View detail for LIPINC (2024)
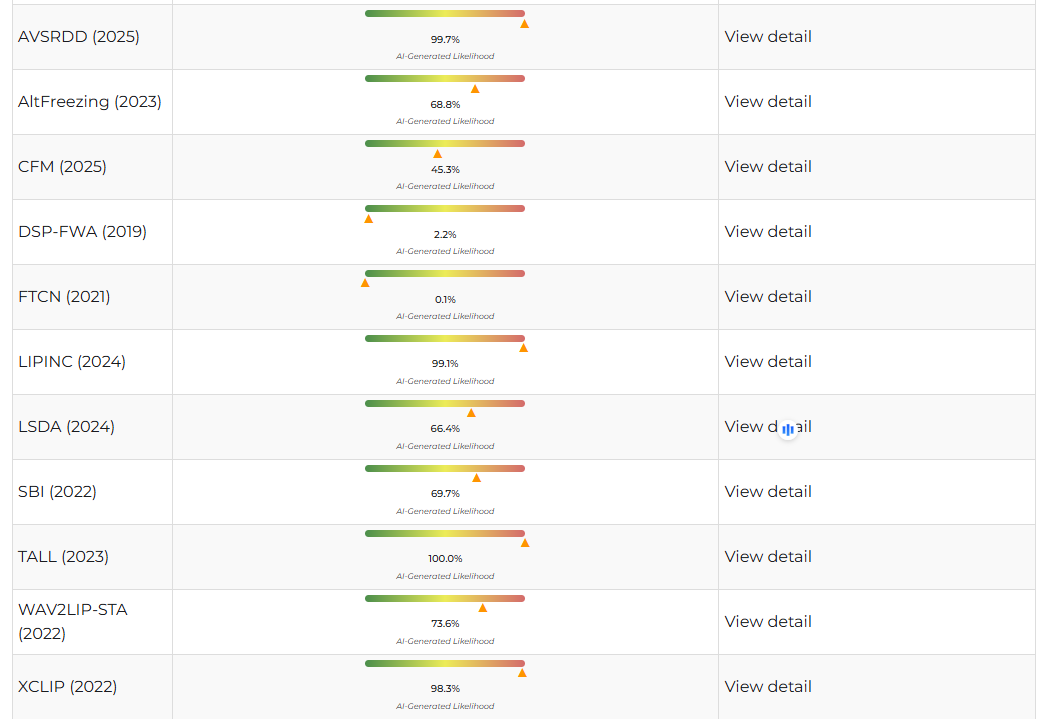Viewport: 1038px width, 719px height. pos(768,362)
